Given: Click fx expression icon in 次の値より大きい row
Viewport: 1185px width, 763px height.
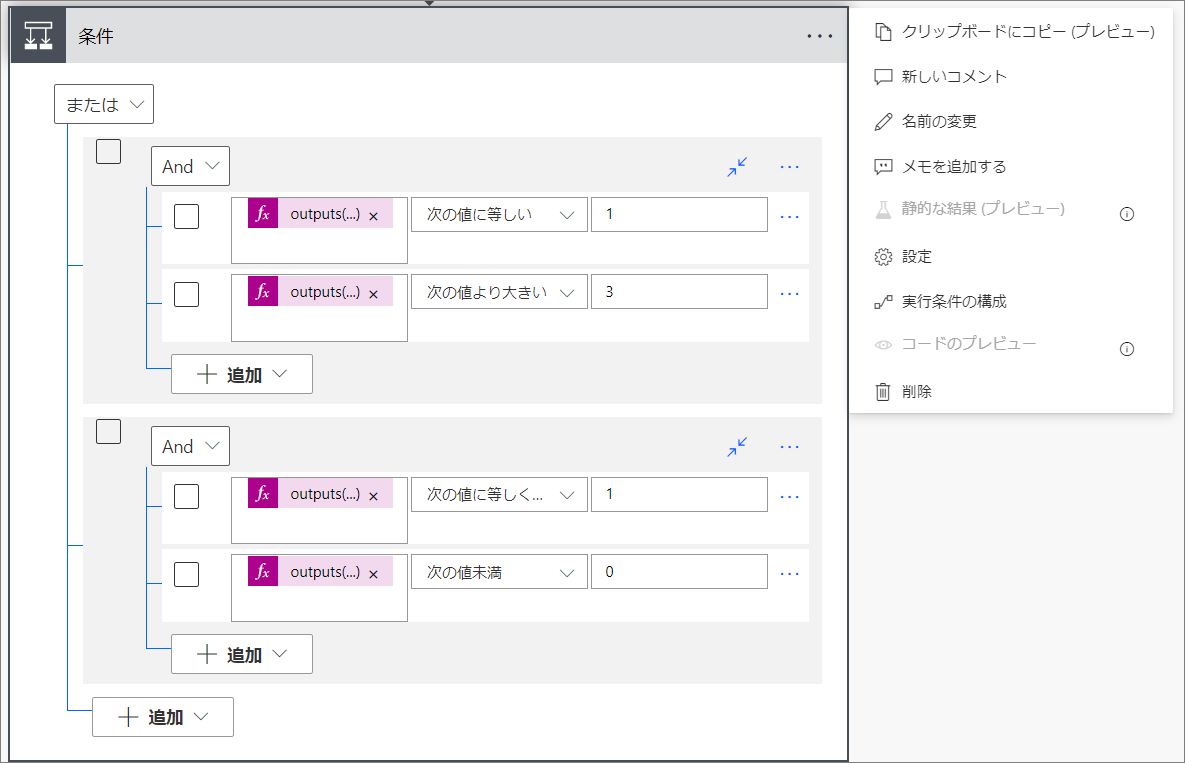Looking at the screenshot, I should pyautogui.click(x=263, y=292).
